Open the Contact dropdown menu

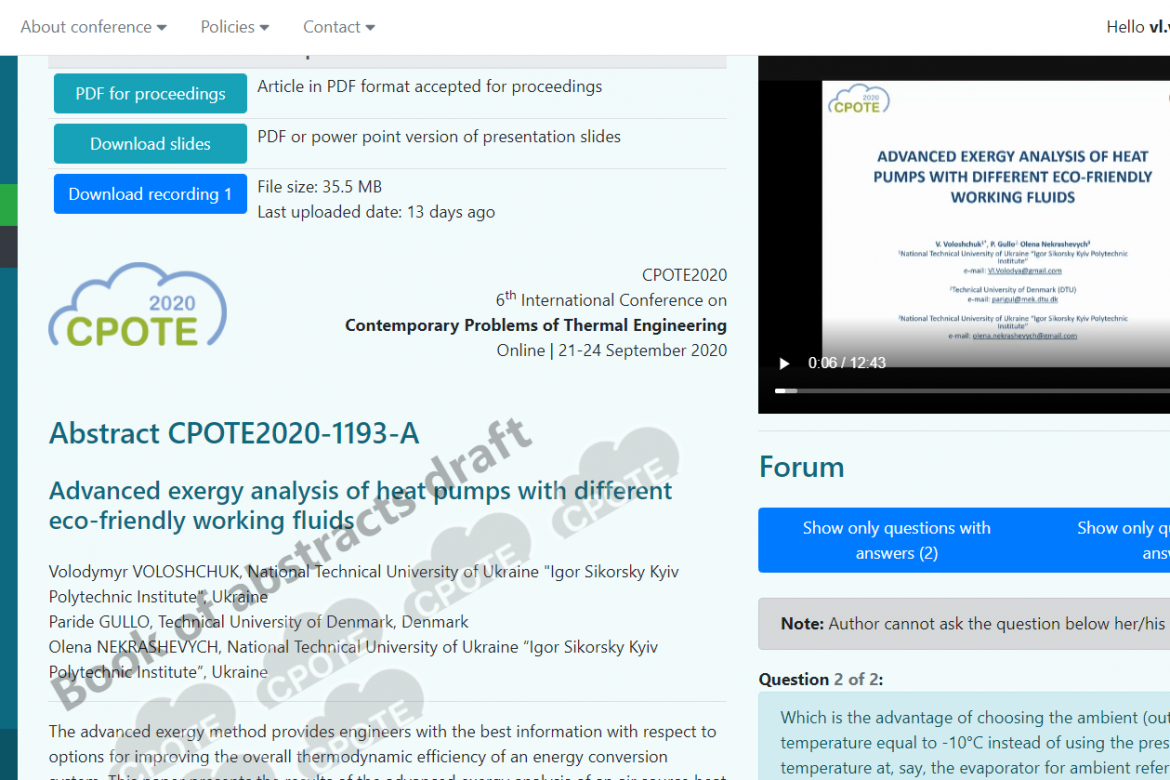[x=340, y=27]
